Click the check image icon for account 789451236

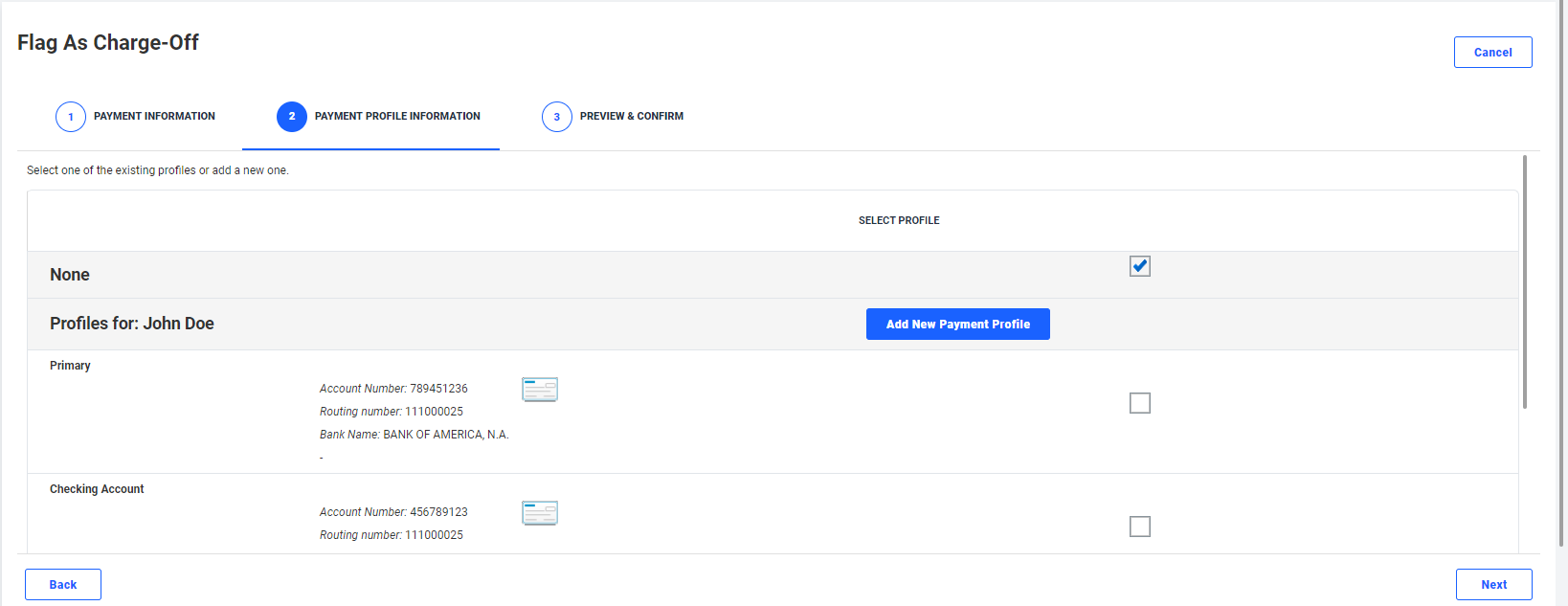tap(540, 390)
